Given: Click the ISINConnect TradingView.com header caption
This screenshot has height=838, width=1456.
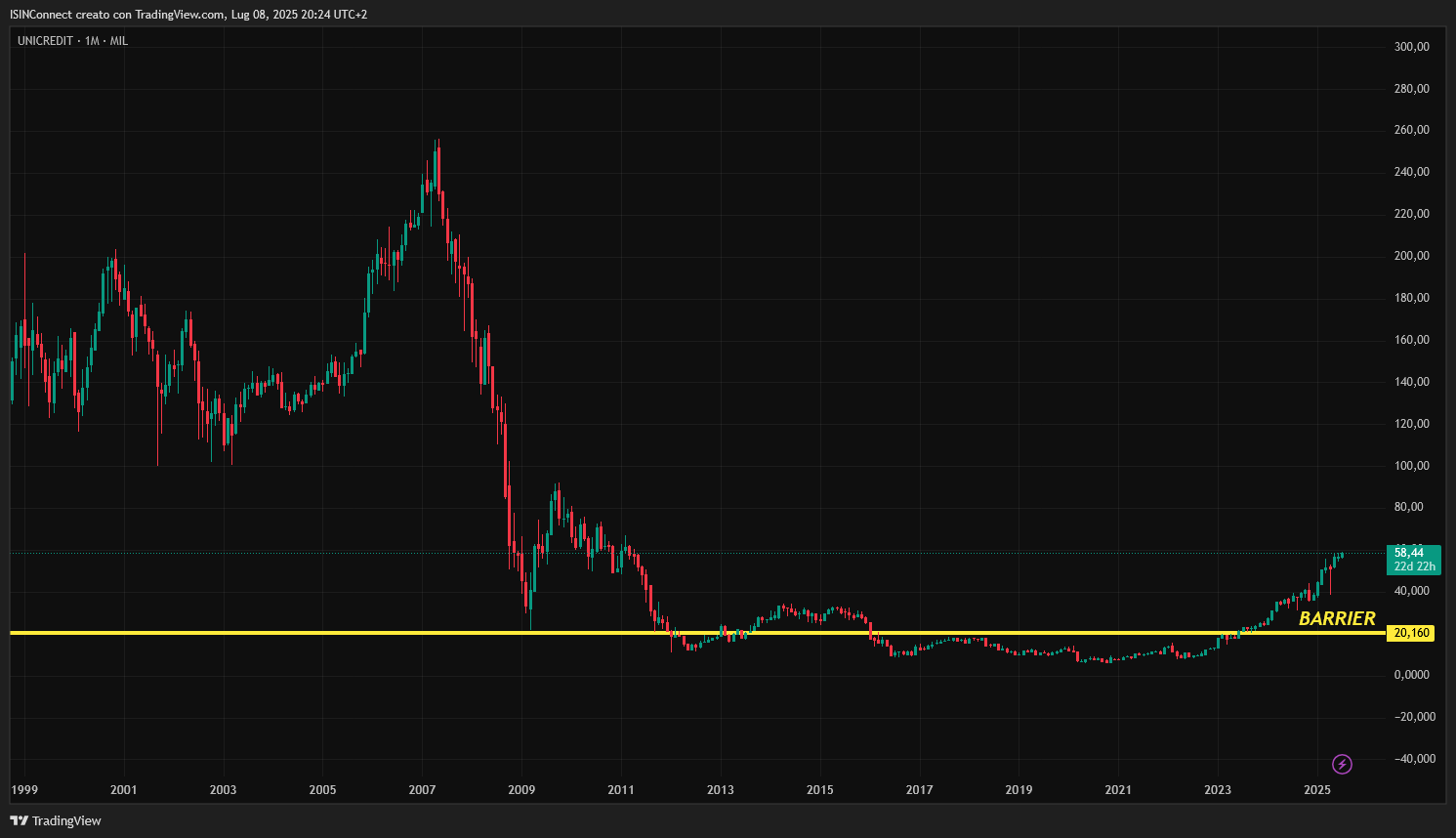Looking at the screenshot, I should [188, 15].
